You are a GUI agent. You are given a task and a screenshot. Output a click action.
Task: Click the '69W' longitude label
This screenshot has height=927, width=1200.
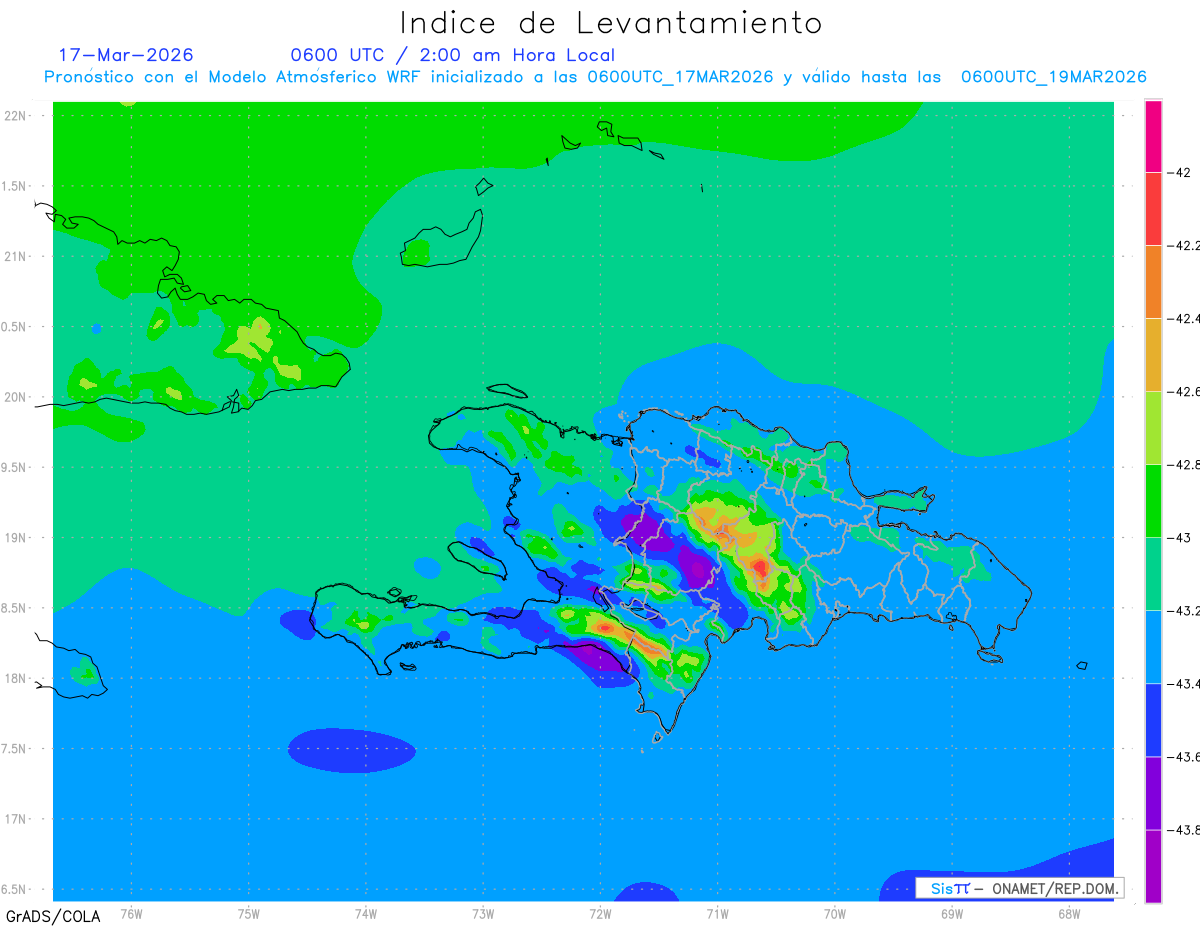click(952, 913)
